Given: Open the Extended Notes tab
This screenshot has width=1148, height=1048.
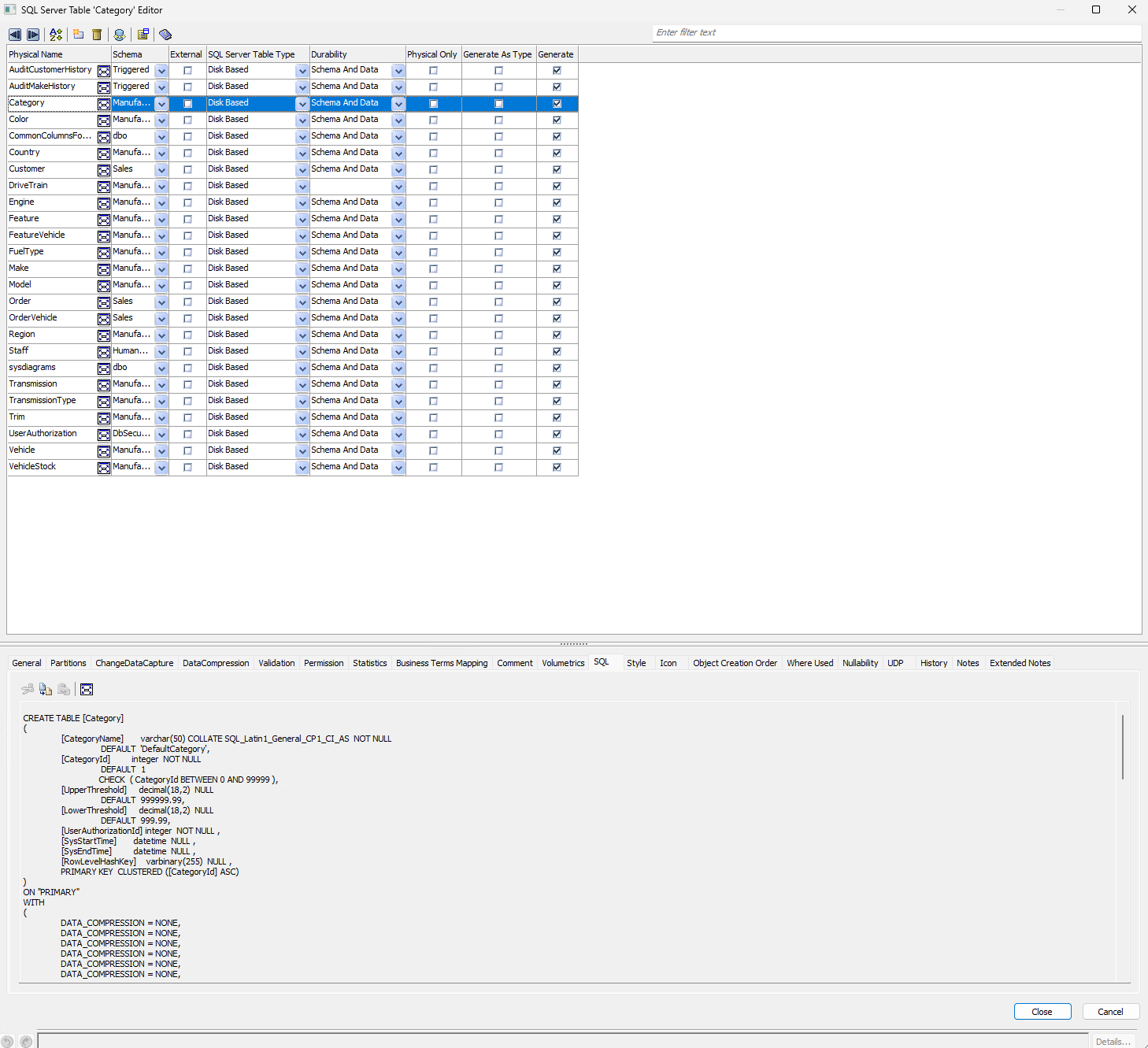Looking at the screenshot, I should point(1020,663).
